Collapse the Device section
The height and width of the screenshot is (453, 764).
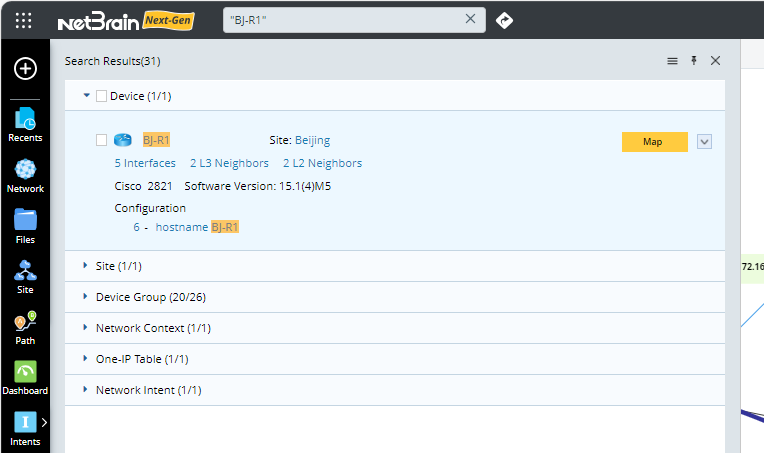[x=87, y=95]
